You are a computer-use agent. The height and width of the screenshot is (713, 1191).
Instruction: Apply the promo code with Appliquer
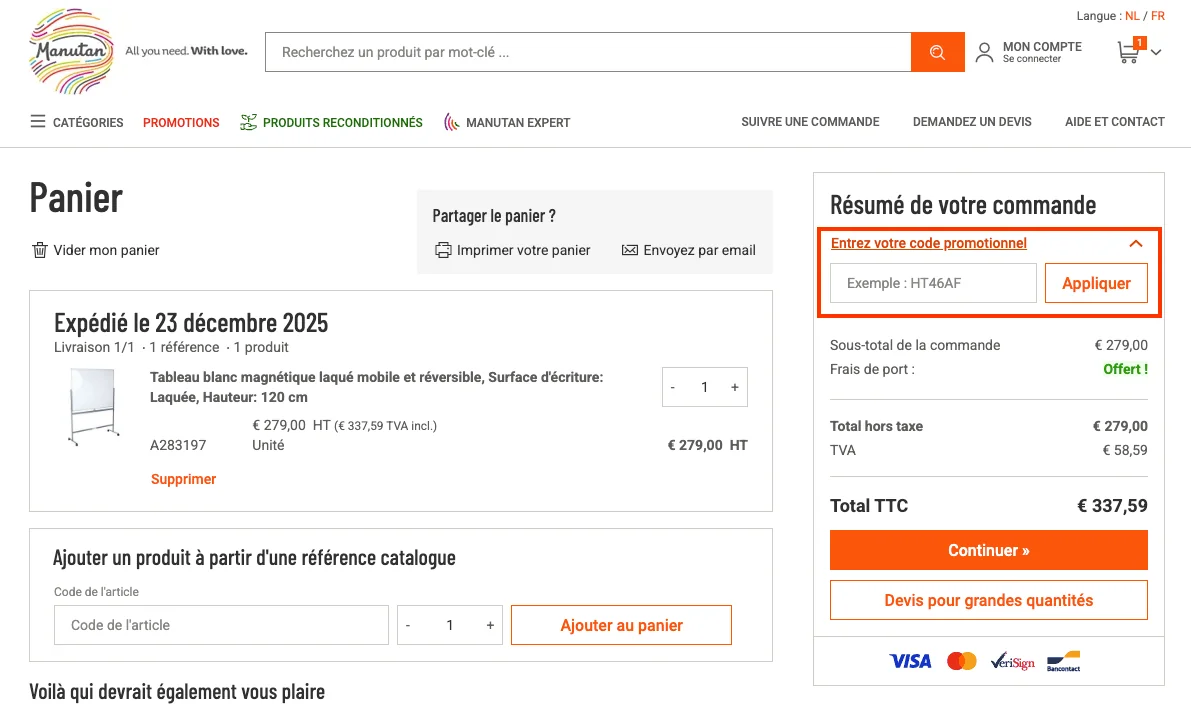(1096, 283)
